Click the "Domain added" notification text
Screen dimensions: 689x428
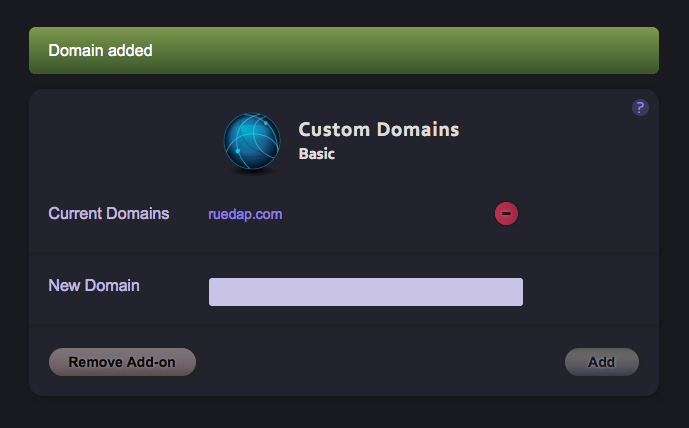[x=101, y=50]
